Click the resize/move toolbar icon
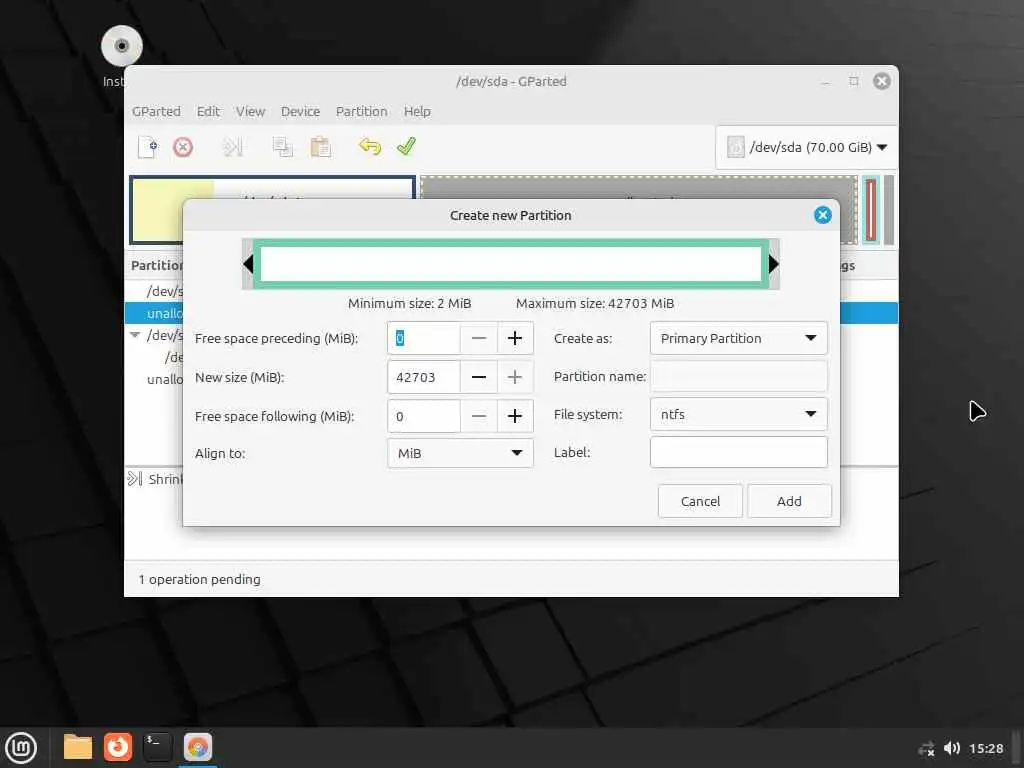Viewport: 1024px width, 768px height. click(232, 147)
